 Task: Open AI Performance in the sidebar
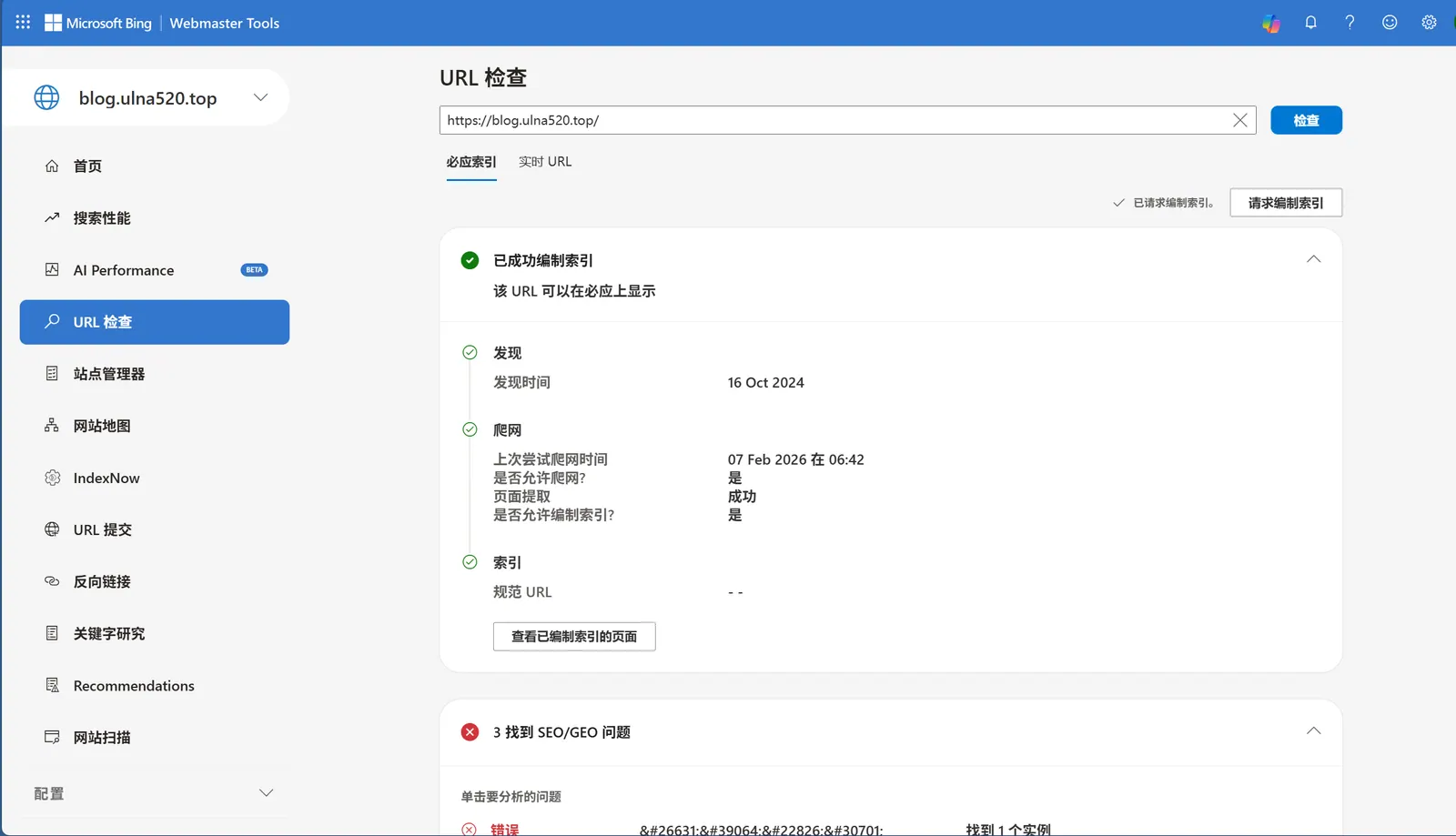pyautogui.click(x=124, y=270)
